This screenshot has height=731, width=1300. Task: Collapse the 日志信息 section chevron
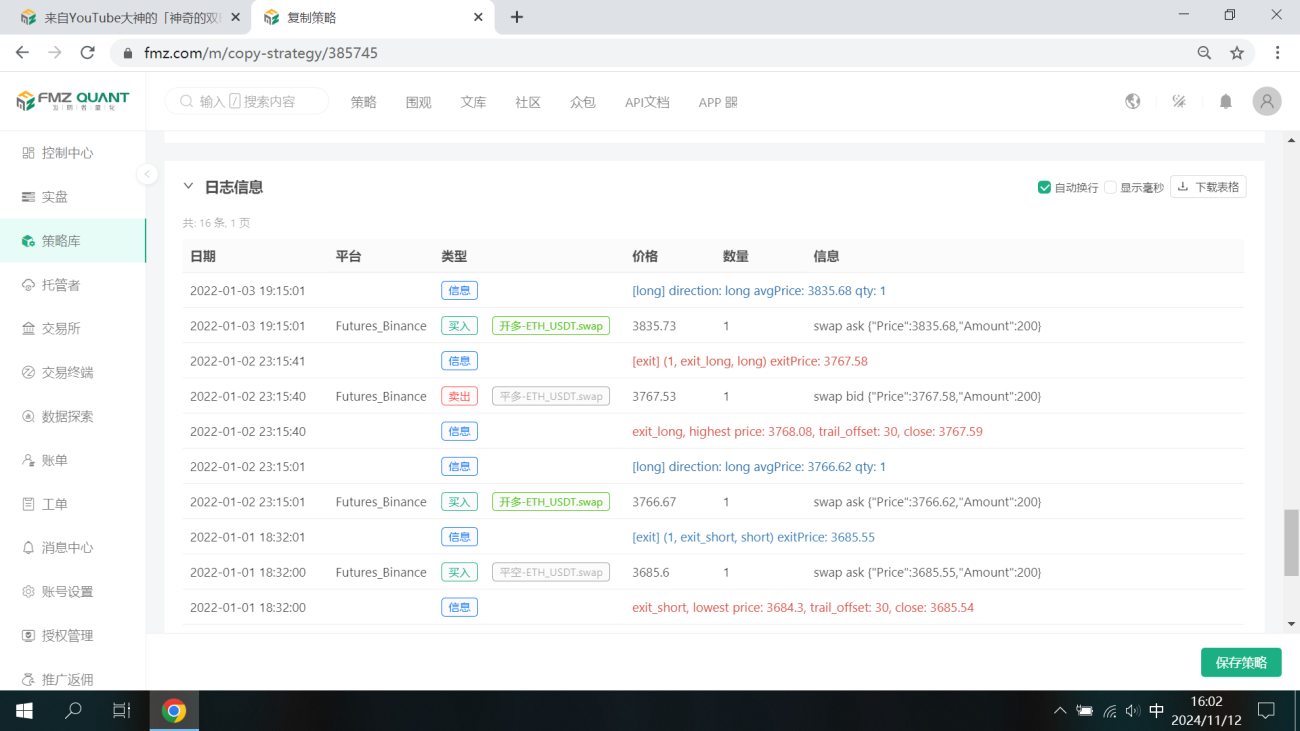point(188,187)
